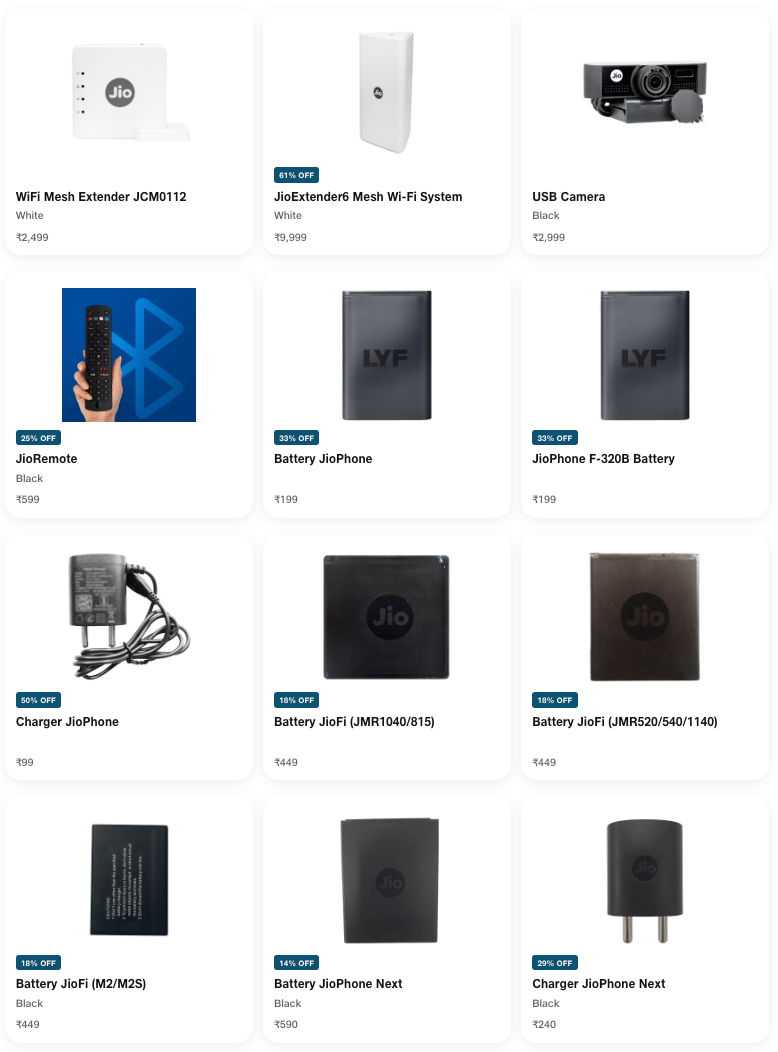This screenshot has height=1052, width=778.
Task: Click the Battery JioFi (JMR1040/815) image
Action: [387, 617]
